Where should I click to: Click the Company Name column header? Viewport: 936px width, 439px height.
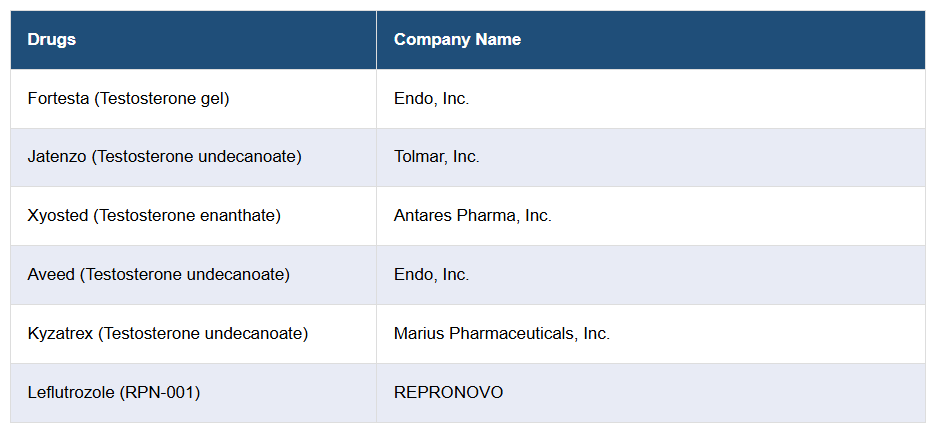pyautogui.click(x=457, y=40)
